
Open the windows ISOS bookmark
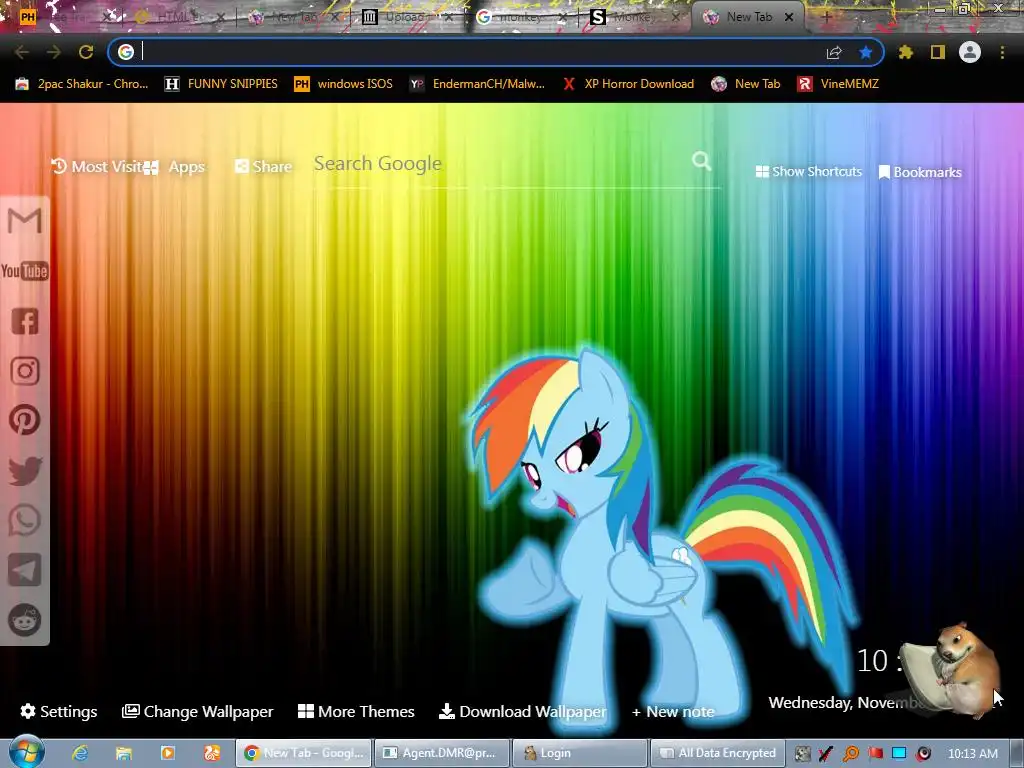(x=344, y=84)
